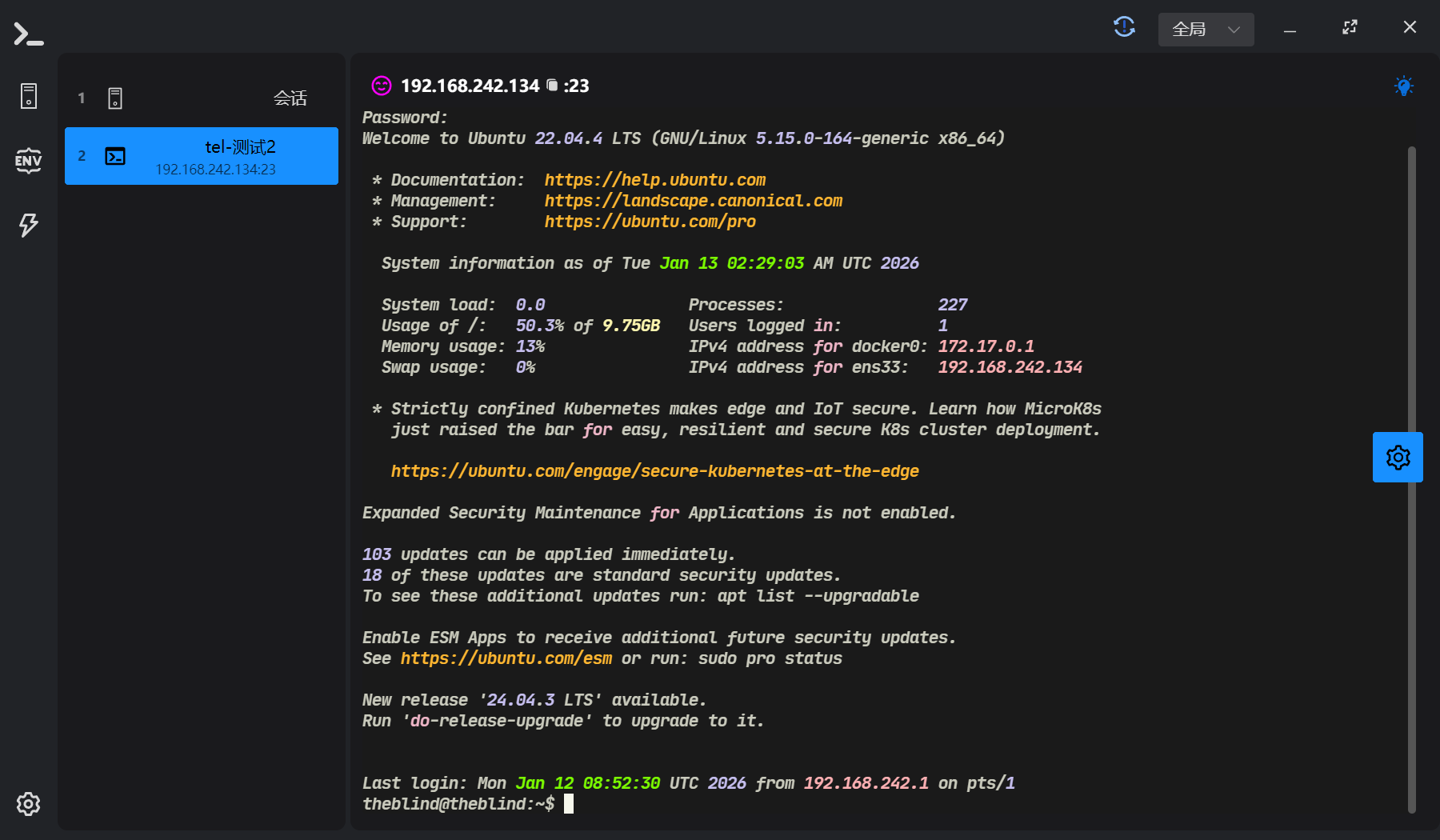Open the landscape.canonical.com link
This screenshot has height=840, width=1440.
pyautogui.click(x=693, y=201)
